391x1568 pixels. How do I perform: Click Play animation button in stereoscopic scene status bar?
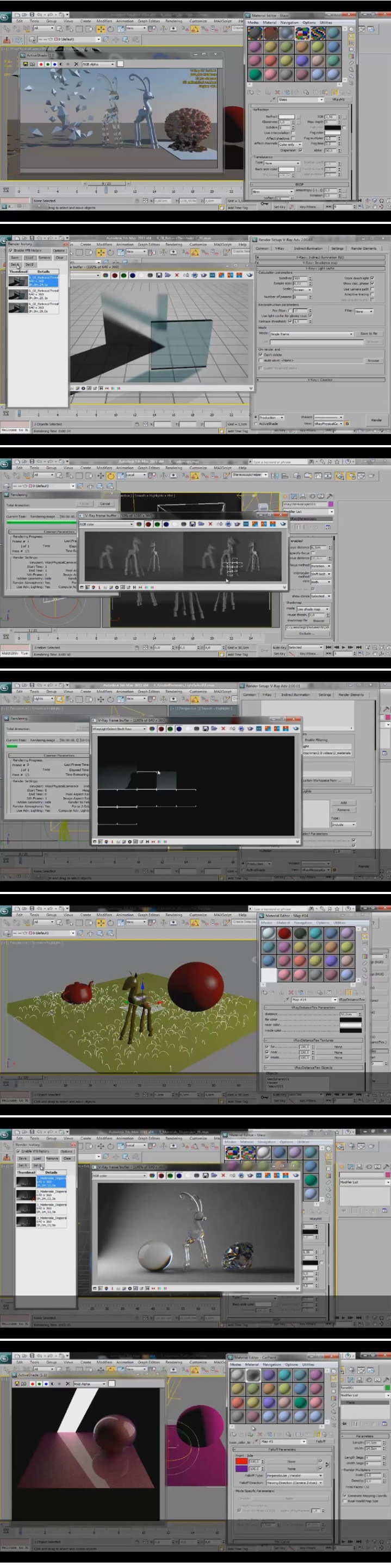point(344,648)
